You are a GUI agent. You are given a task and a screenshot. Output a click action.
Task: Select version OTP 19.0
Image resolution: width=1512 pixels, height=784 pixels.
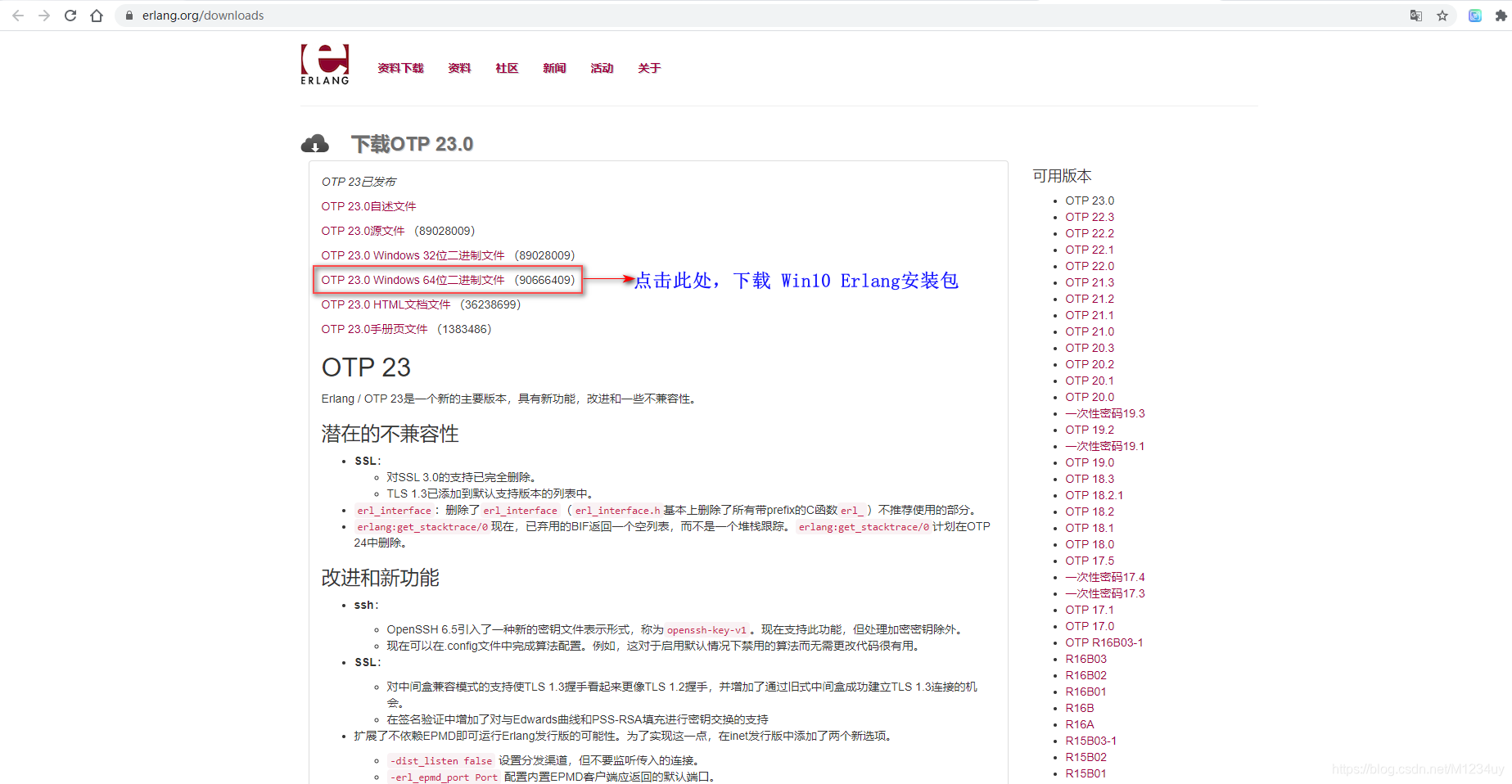(x=1090, y=462)
